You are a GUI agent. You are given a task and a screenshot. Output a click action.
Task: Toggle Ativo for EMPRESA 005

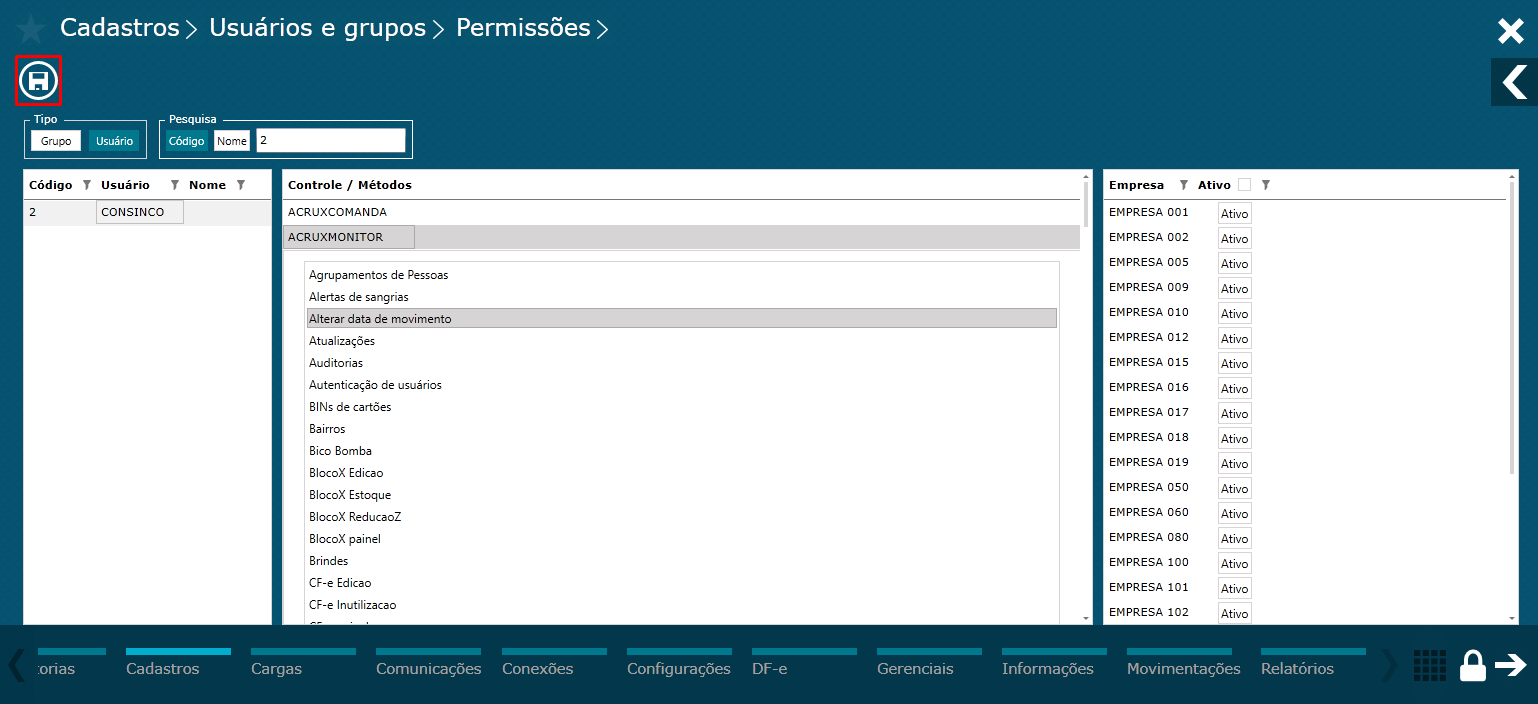click(x=1234, y=264)
